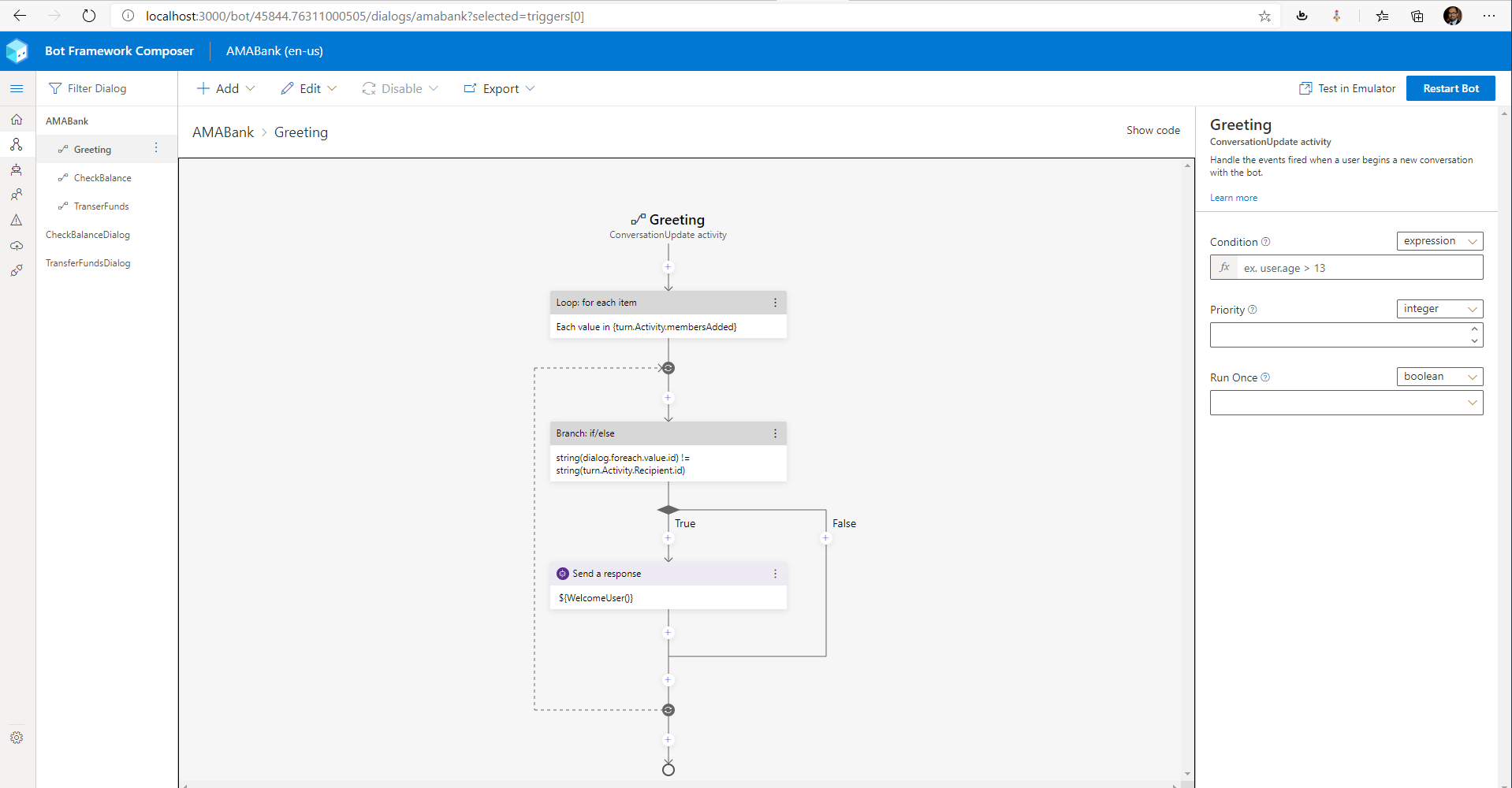Open Loop: for each item options menu
Viewport: 1512px width, 788px height.
pos(775,303)
